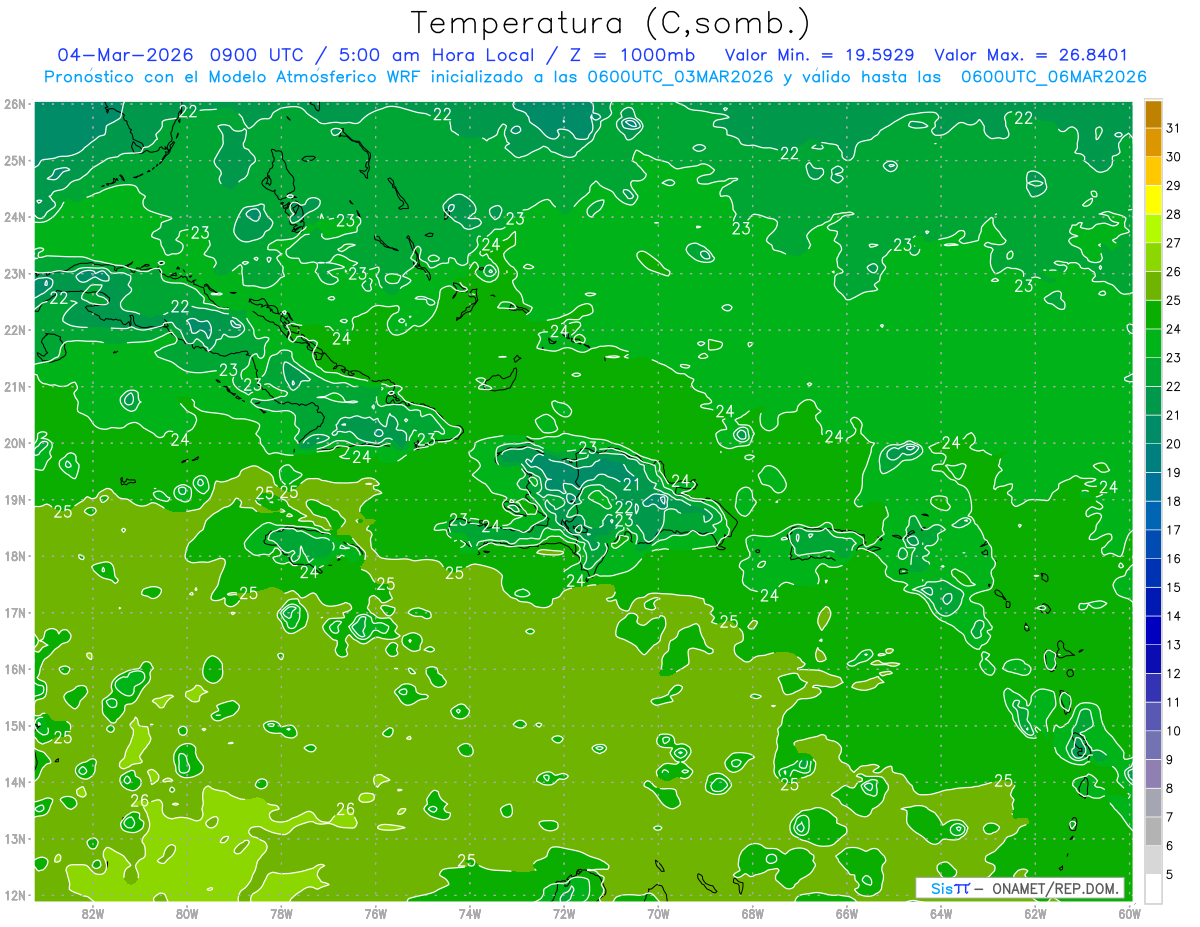Click the '21' contour label over Hispaniola

631,485
